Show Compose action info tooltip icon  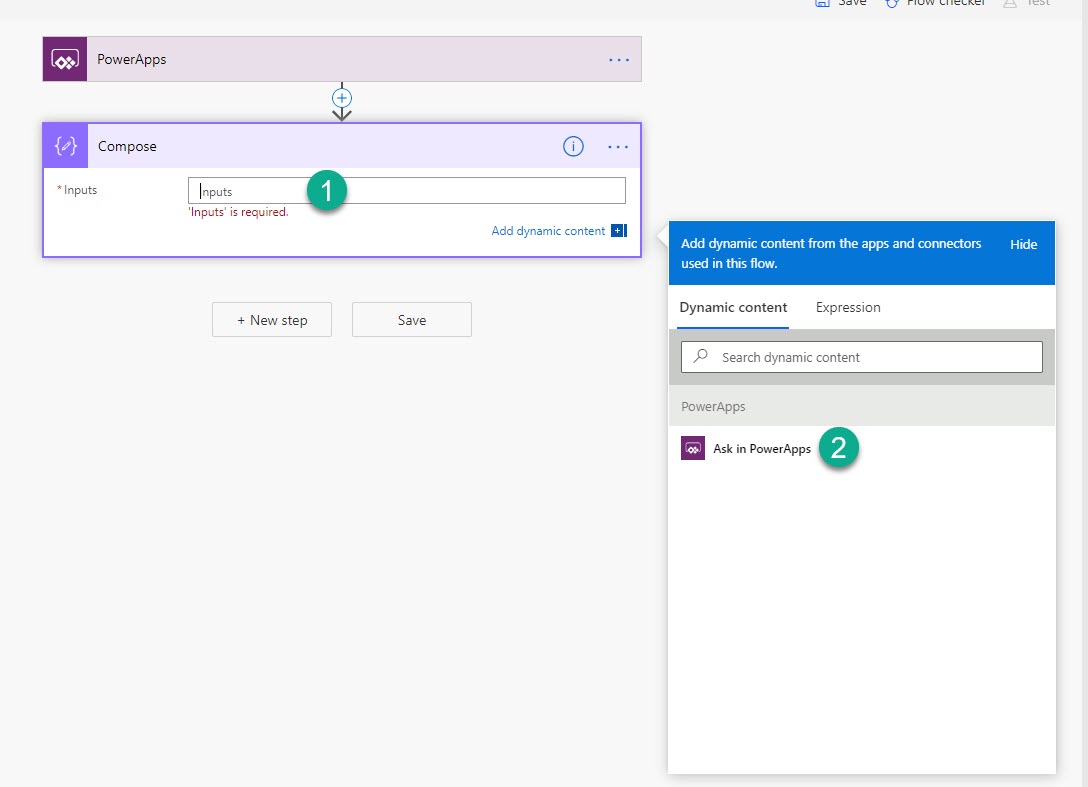pos(573,147)
